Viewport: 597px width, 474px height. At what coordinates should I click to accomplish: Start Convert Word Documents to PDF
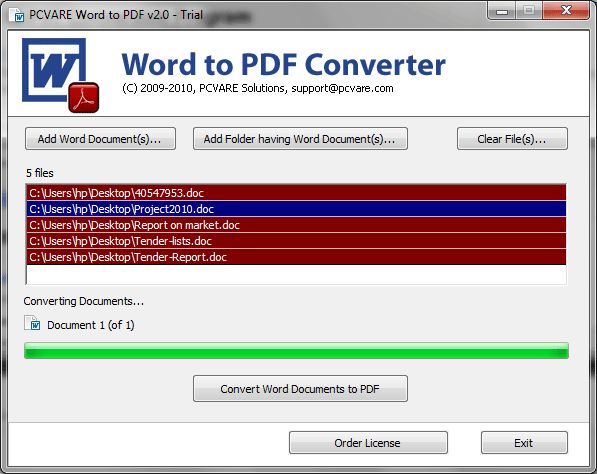(300, 389)
